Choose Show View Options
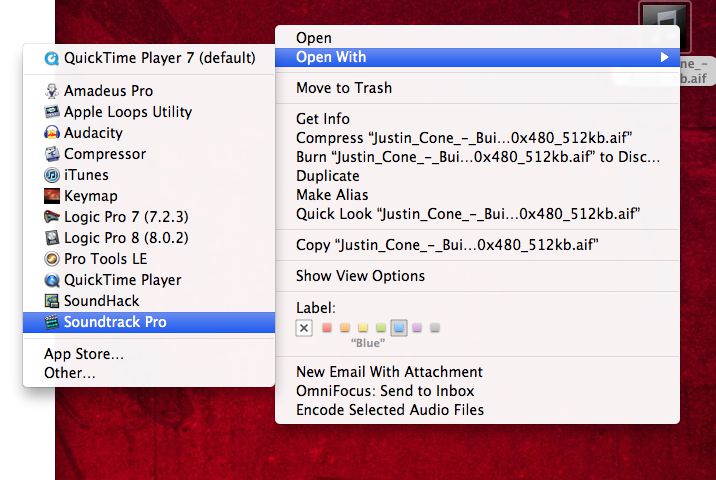 (477, 276)
